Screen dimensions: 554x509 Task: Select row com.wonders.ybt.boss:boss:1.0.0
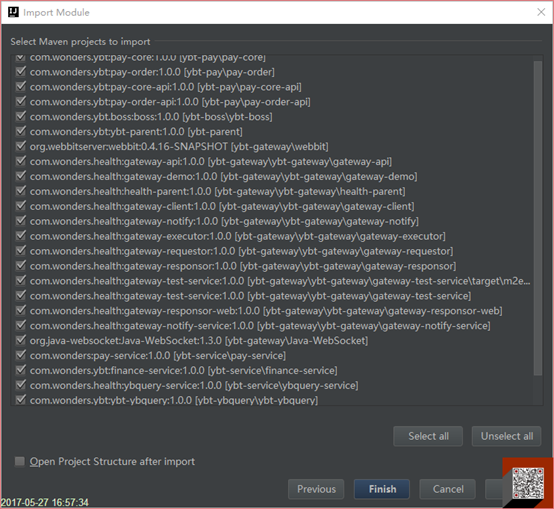273,117
